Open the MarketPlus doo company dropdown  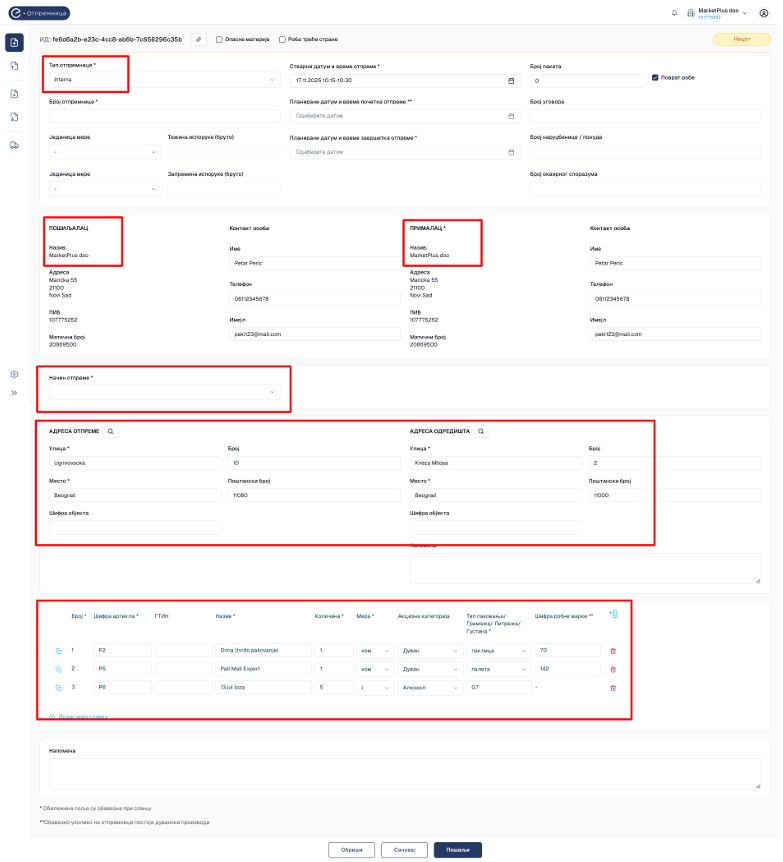[723, 12]
